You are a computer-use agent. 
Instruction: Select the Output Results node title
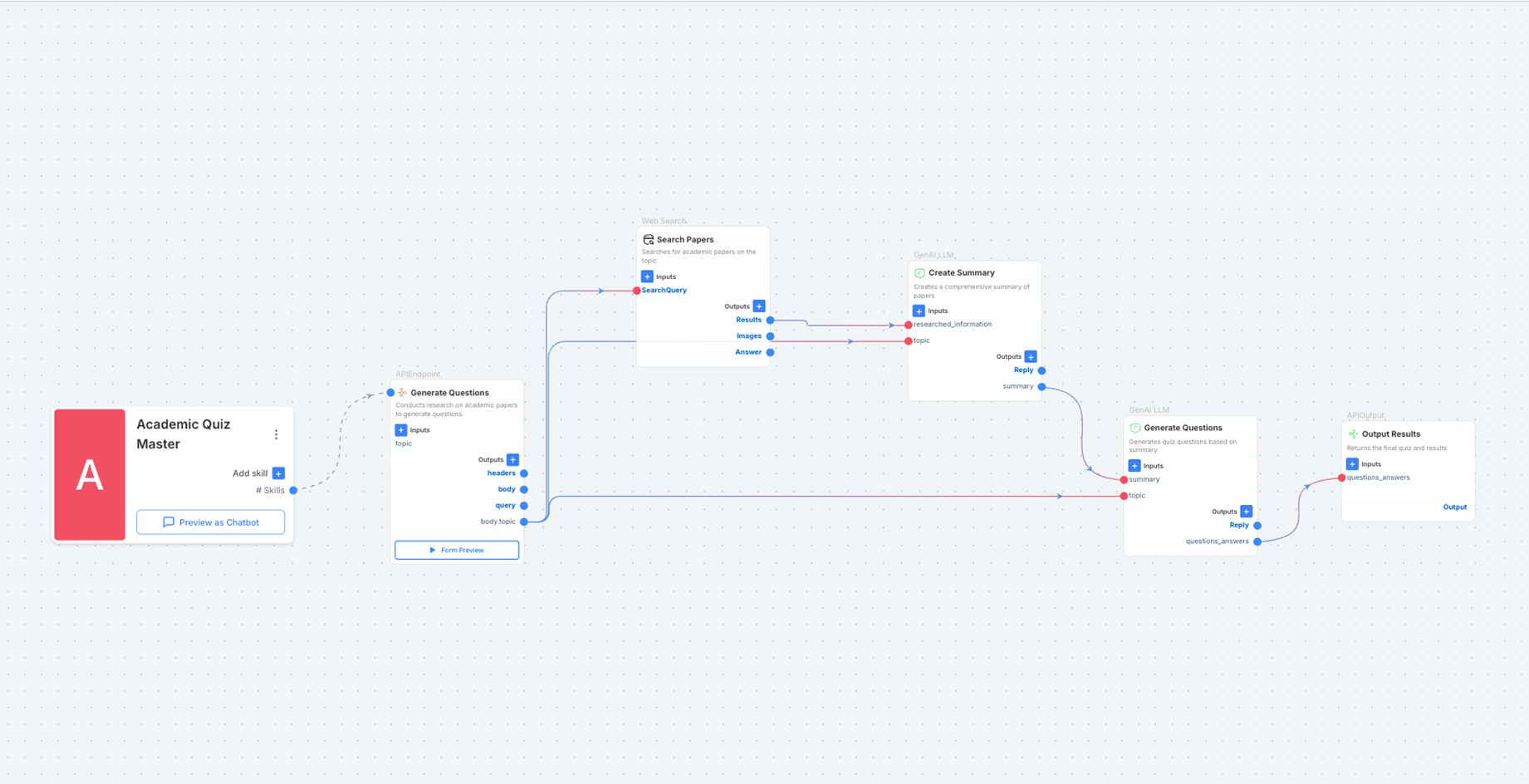[x=1391, y=434]
